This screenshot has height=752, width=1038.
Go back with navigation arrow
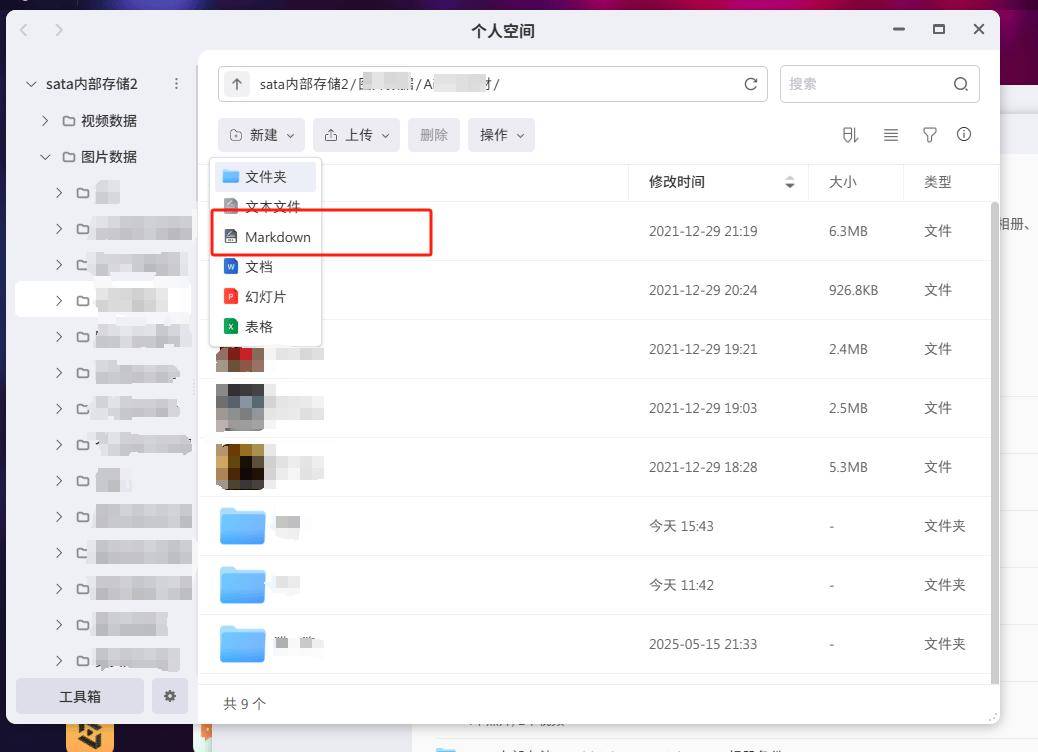(24, 30)
